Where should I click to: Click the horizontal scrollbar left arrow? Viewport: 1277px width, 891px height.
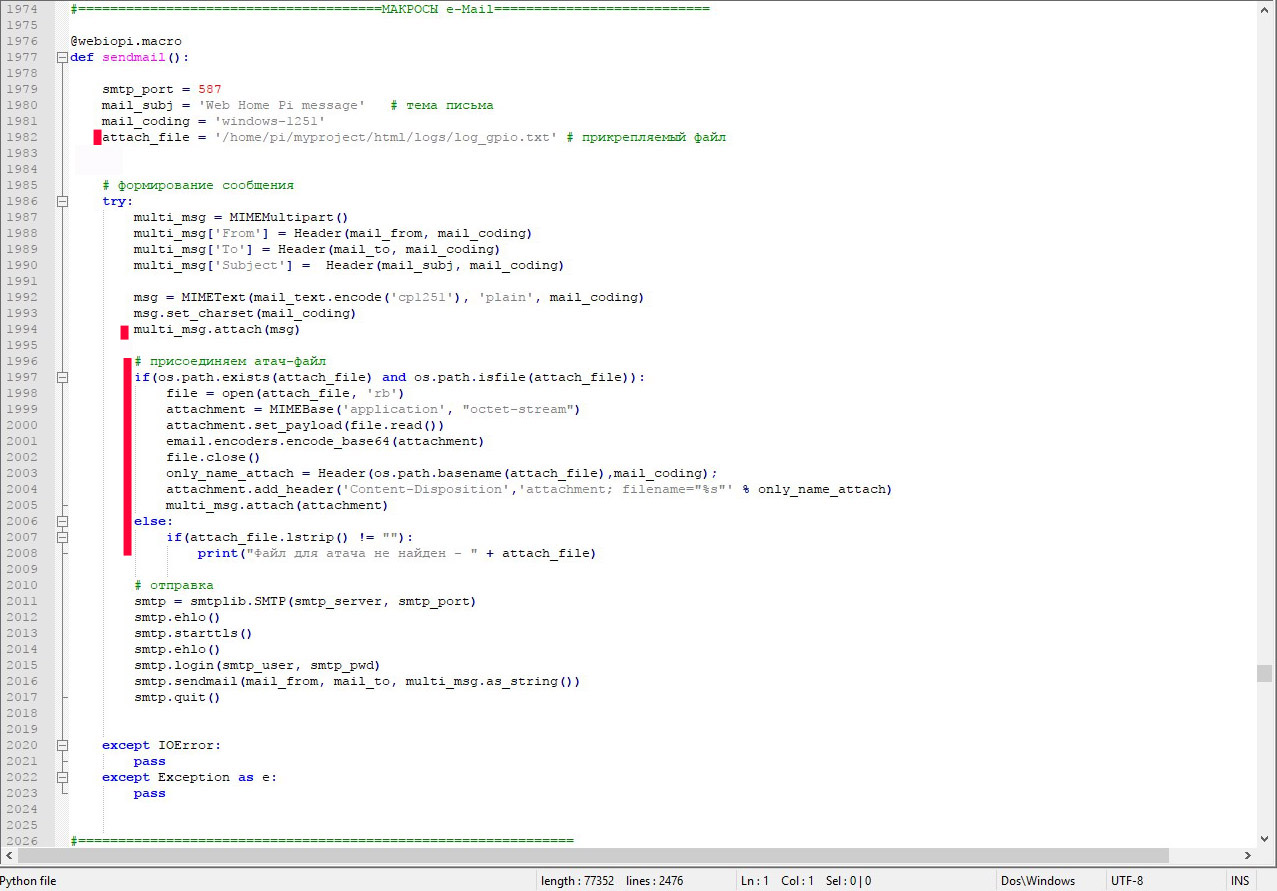[9, 856]
